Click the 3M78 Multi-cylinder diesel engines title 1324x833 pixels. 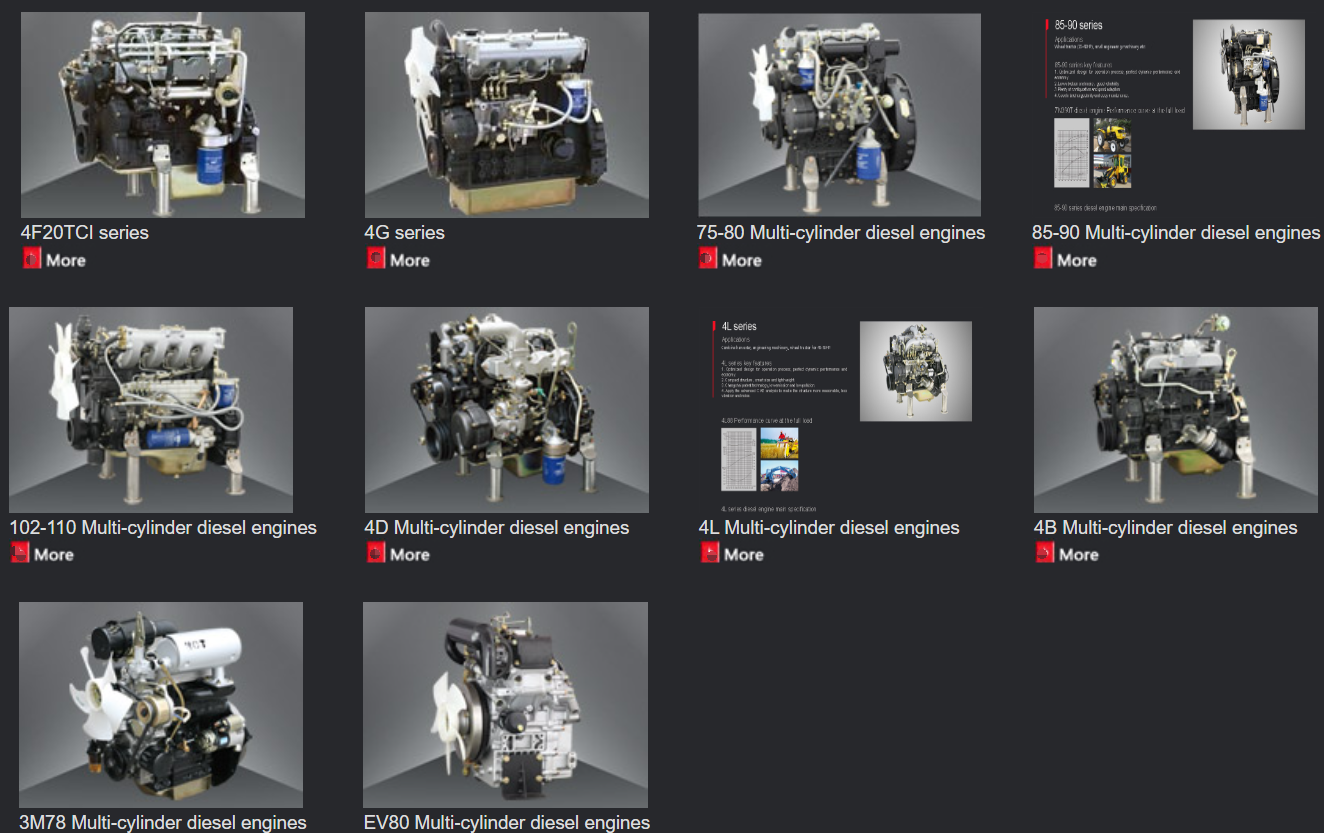[163, 823]
